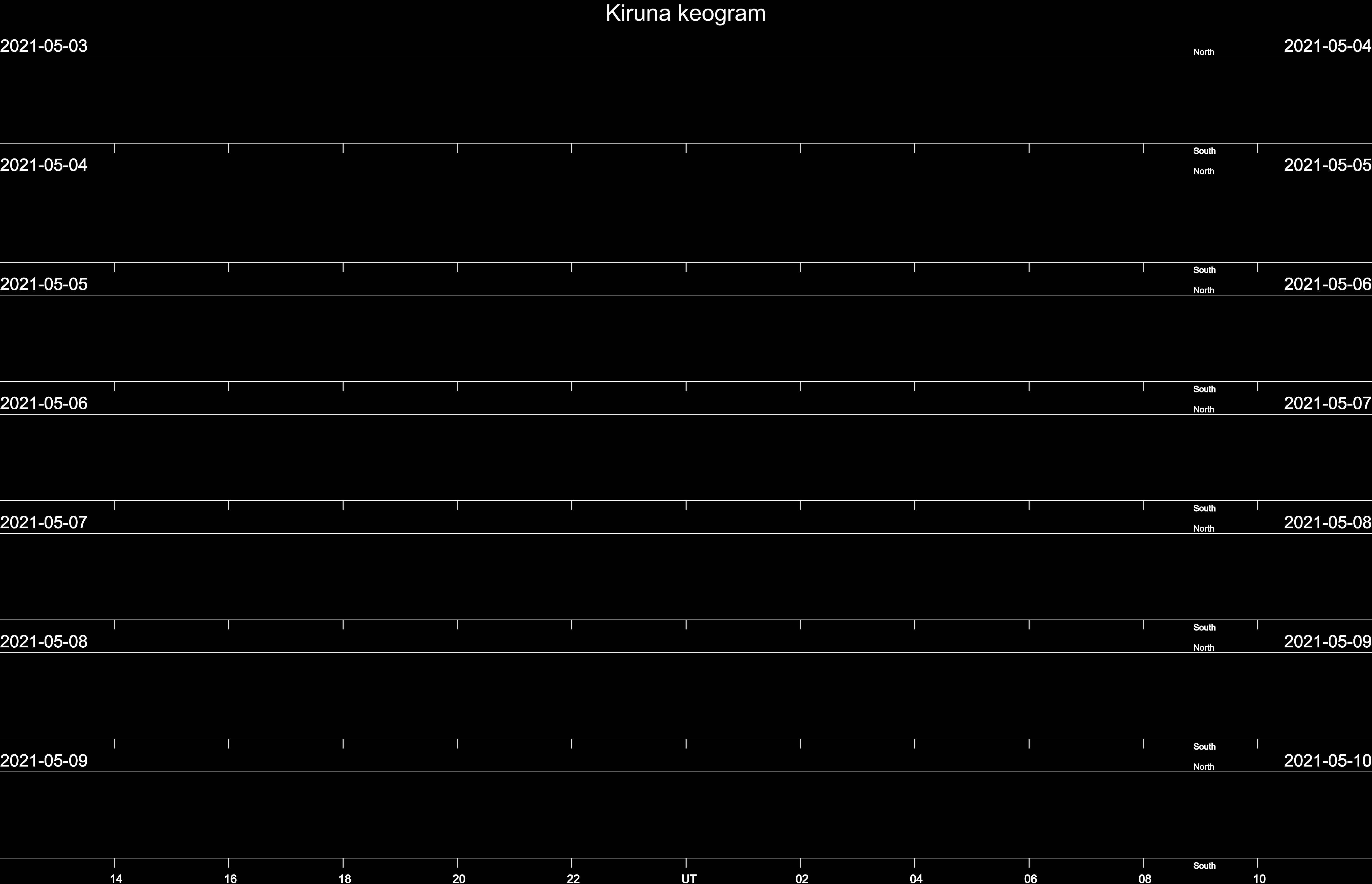Click the 06 hour label on time axis

coord(1031,878)
